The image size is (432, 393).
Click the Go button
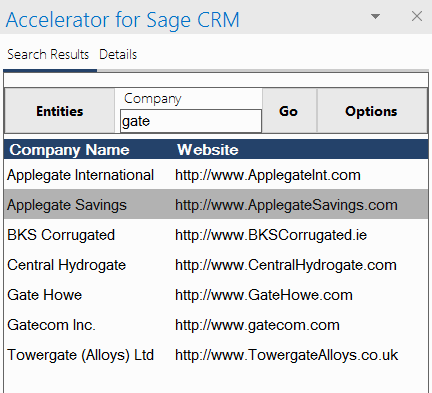pos(289,111)
